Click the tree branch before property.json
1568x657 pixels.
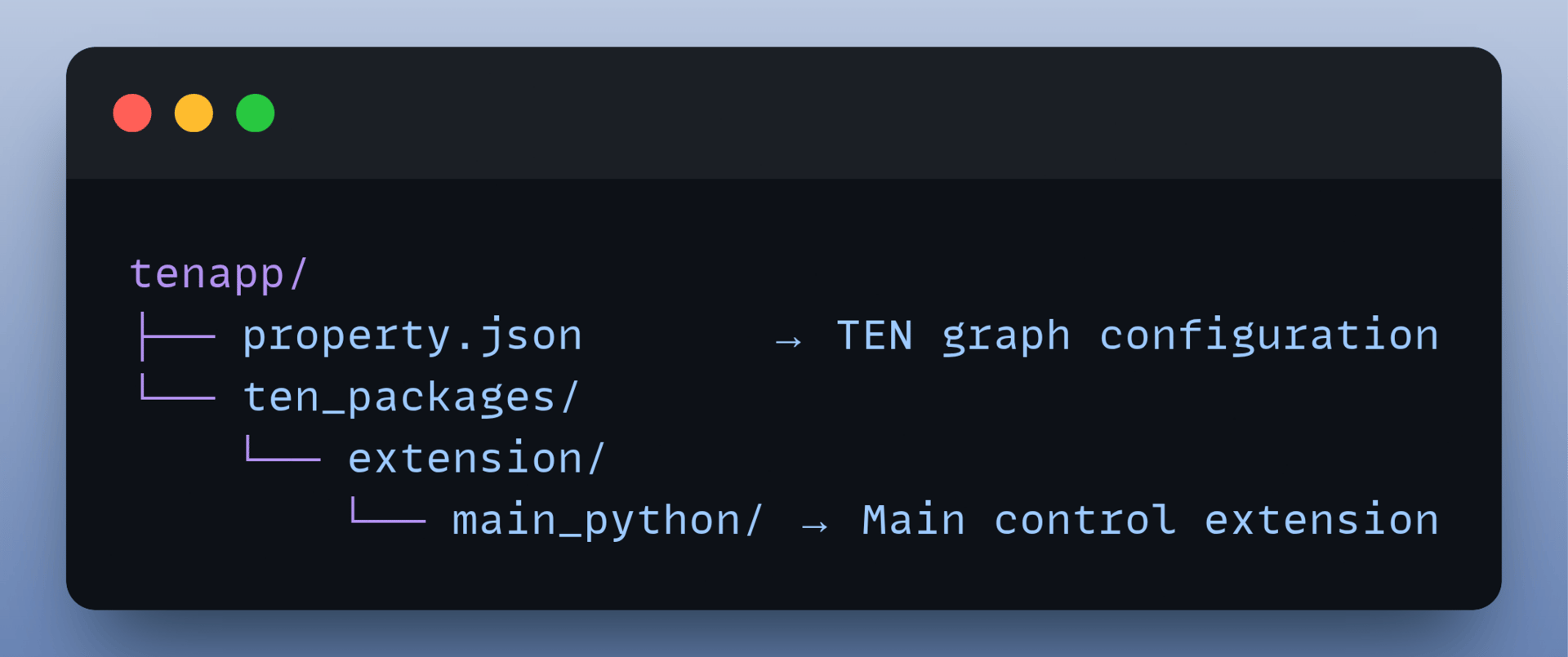(177, 335)
